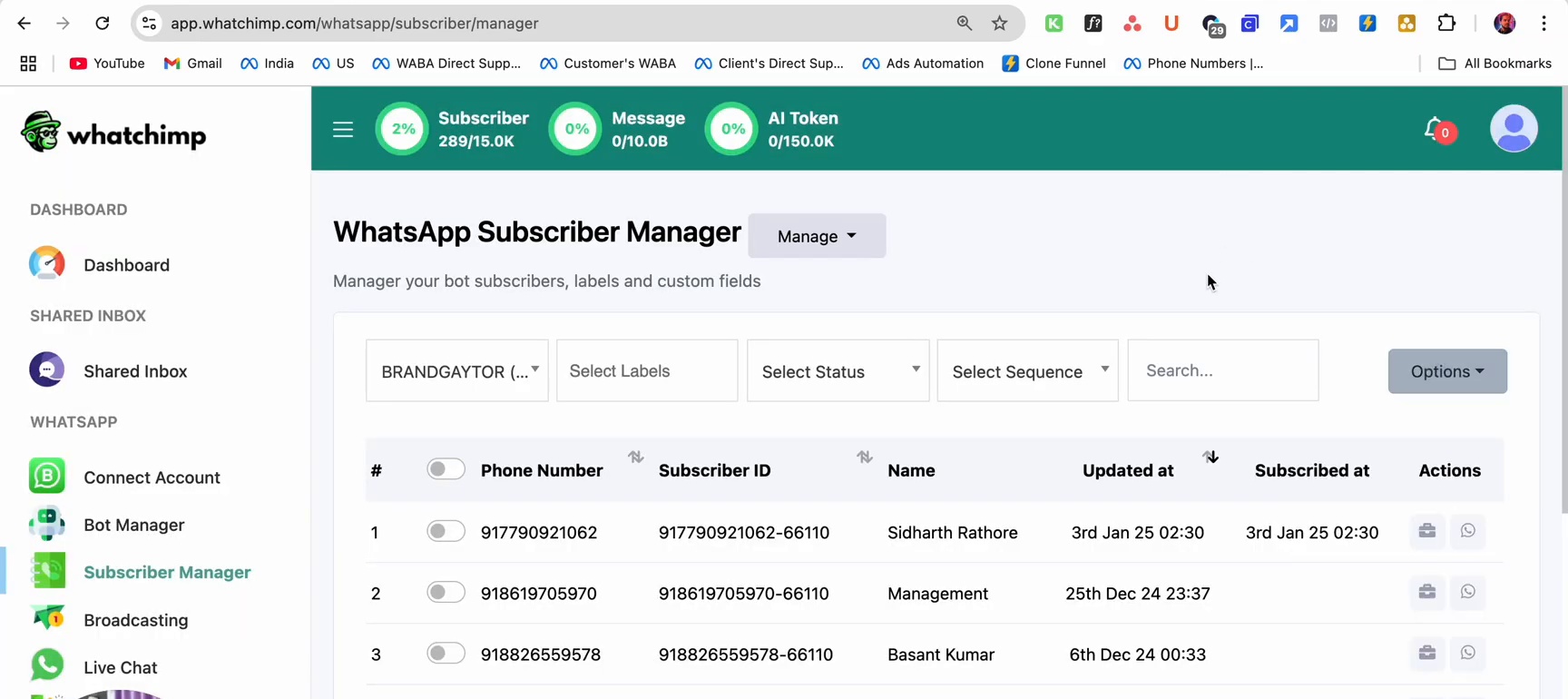The height and width of the screenshot is (699, 1568).
Task: Click the WhatsApp chat icon for Sidharth Rathore
Action: (x=1467, y=531)
